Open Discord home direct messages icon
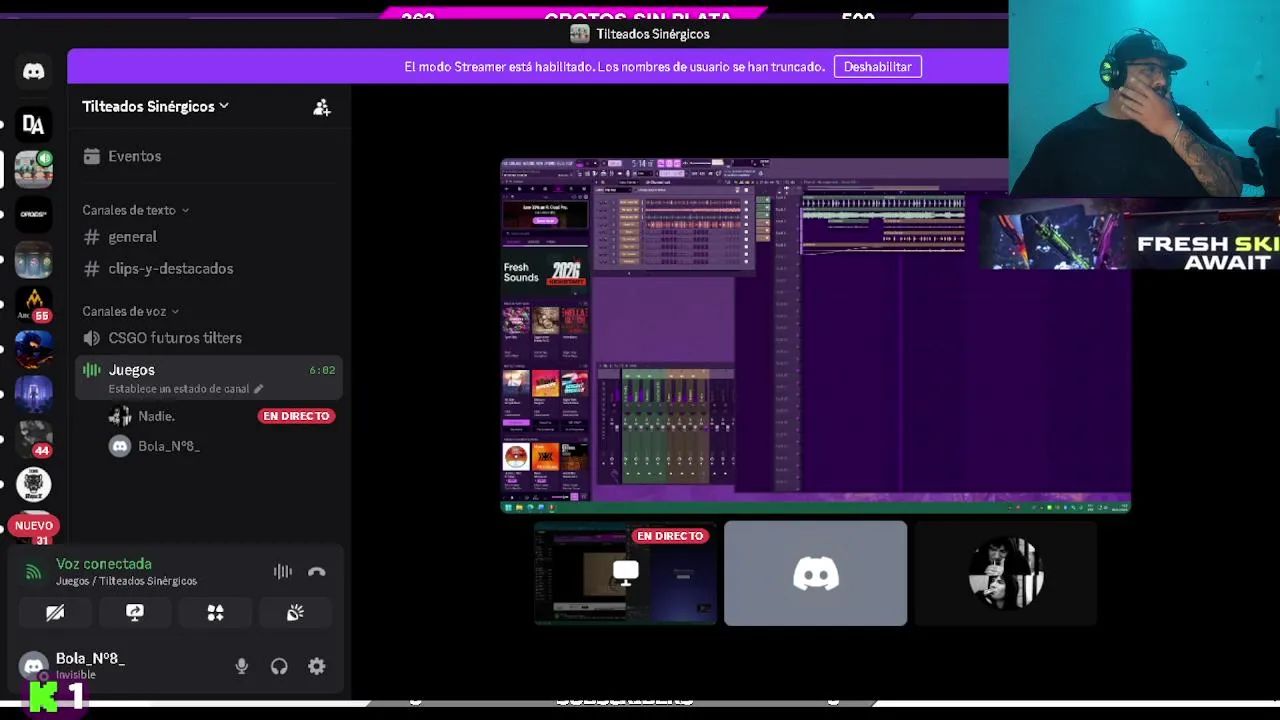Viewport: 1280px width, 720px height. click(34, 71)
